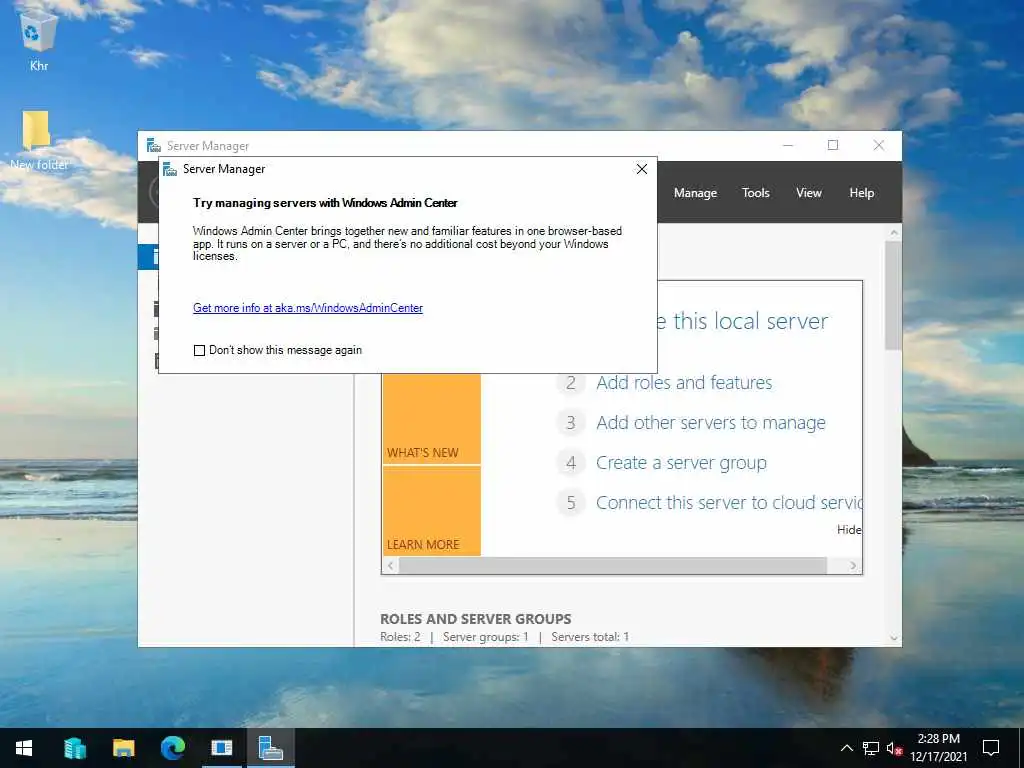Click Hide in the welcome tile
Screen dimensions: 1024x768
(x=849, y=530)
